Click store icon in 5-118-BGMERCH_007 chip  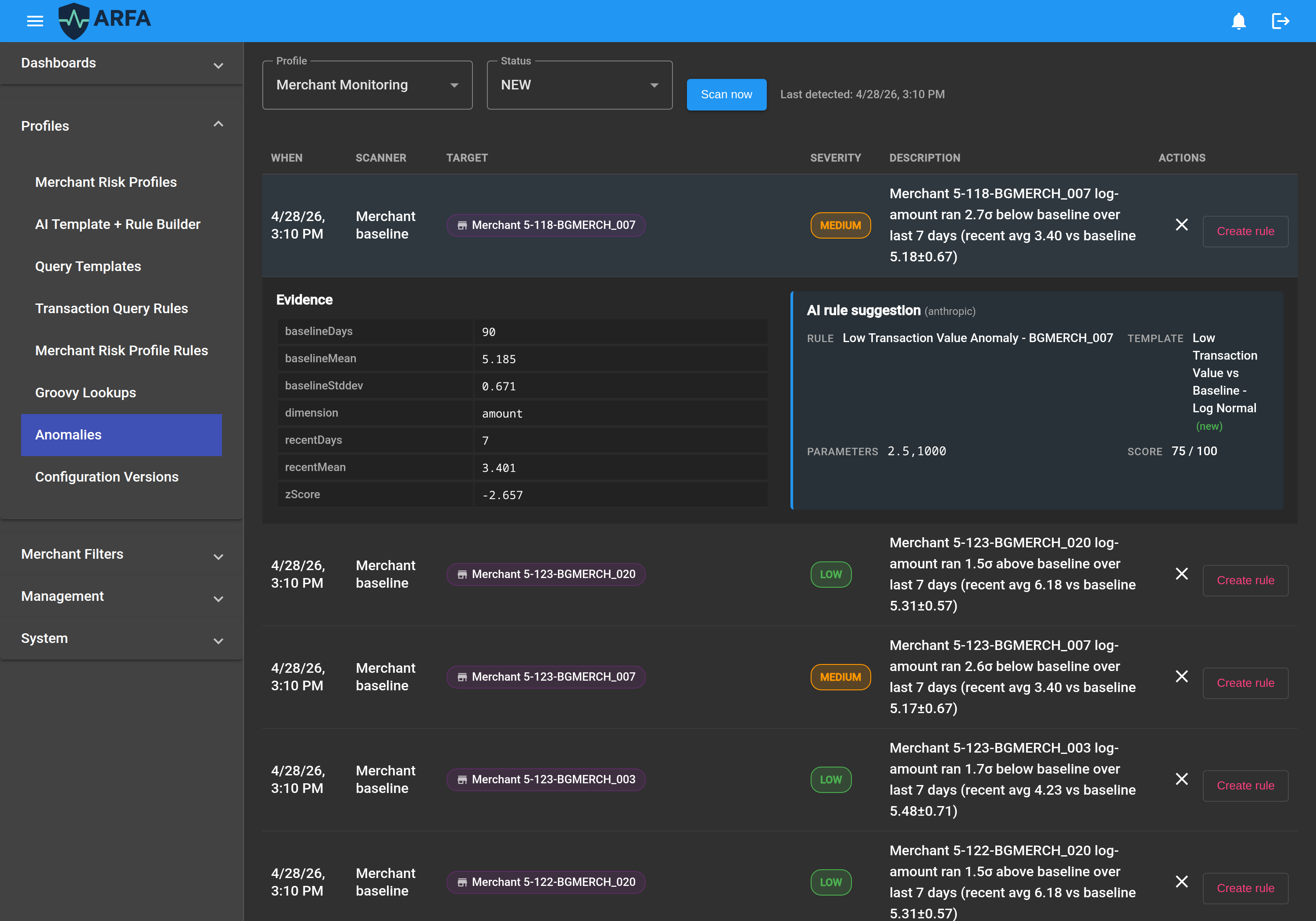pos(462,225)
